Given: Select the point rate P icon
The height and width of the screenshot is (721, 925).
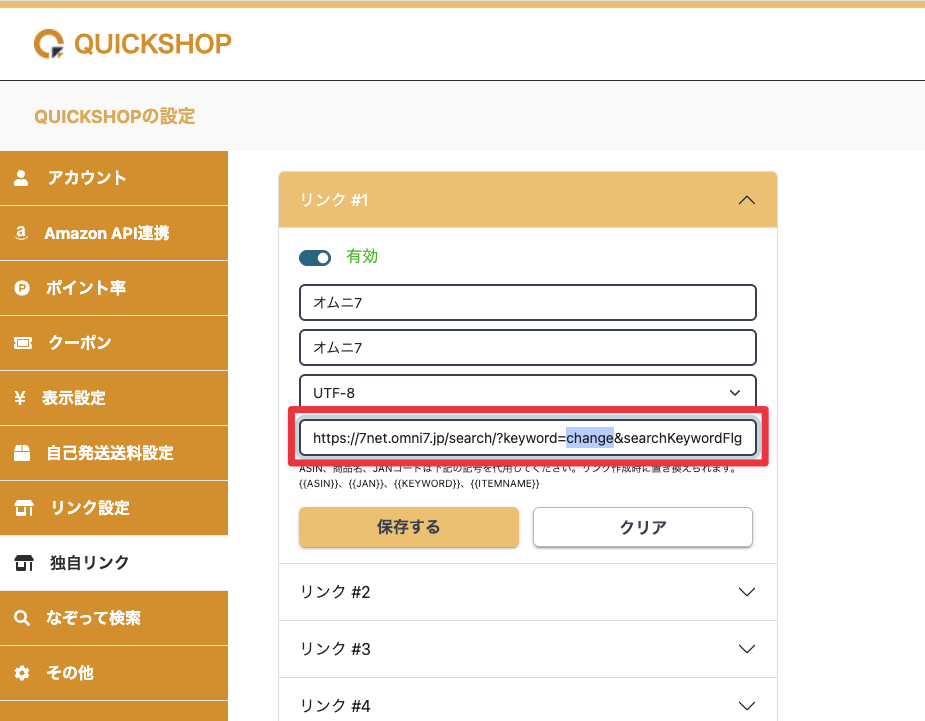Looking at the screenshot, I should (x=21, y=288).
